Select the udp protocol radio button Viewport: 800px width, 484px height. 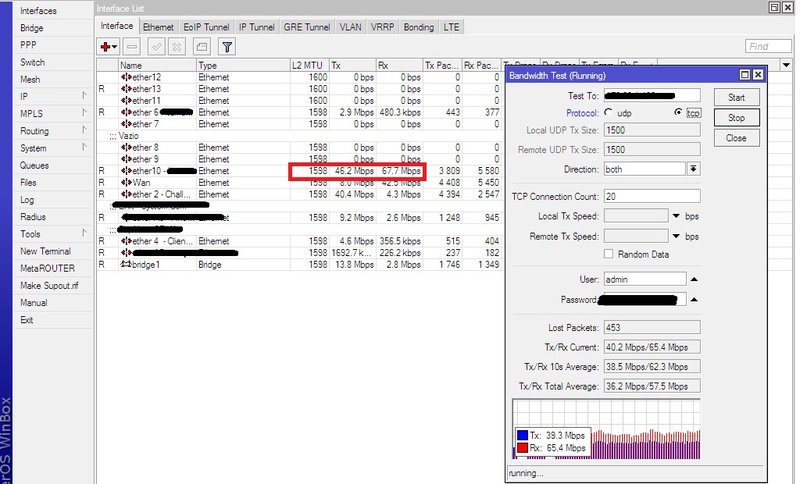(x=608, y=112)
